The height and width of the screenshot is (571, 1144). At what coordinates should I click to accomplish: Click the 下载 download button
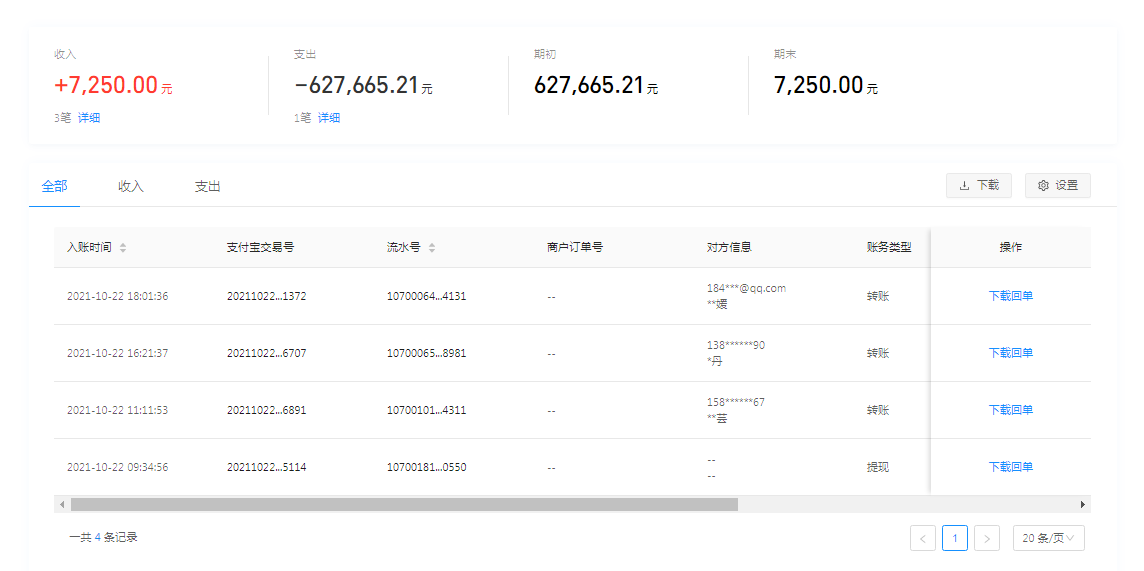click(978, 185)
